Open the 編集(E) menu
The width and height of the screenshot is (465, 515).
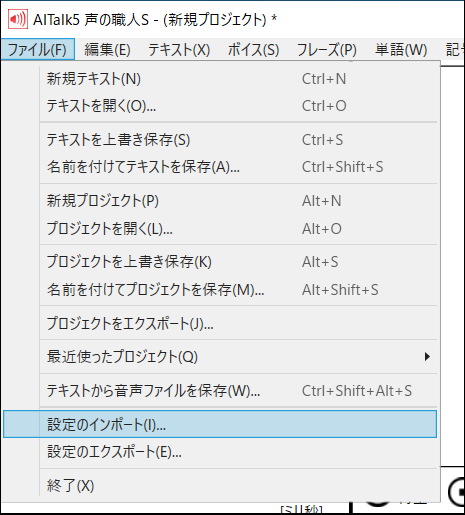tap(107, 49)
